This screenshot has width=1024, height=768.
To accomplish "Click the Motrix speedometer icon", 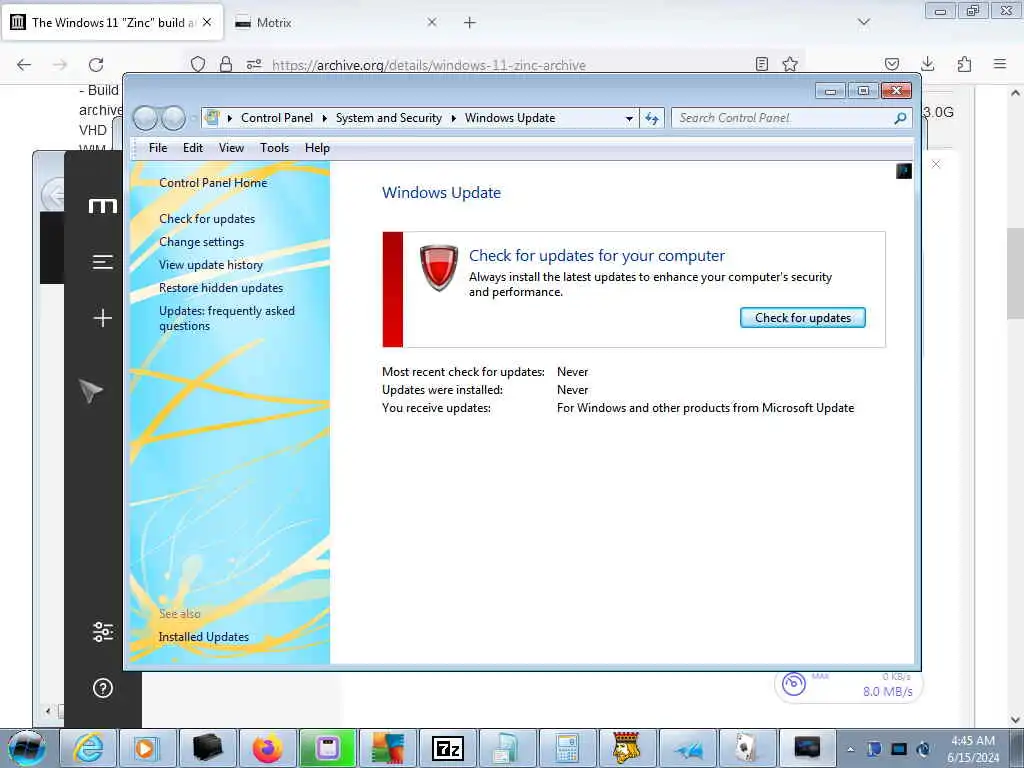I will (793, 684).
